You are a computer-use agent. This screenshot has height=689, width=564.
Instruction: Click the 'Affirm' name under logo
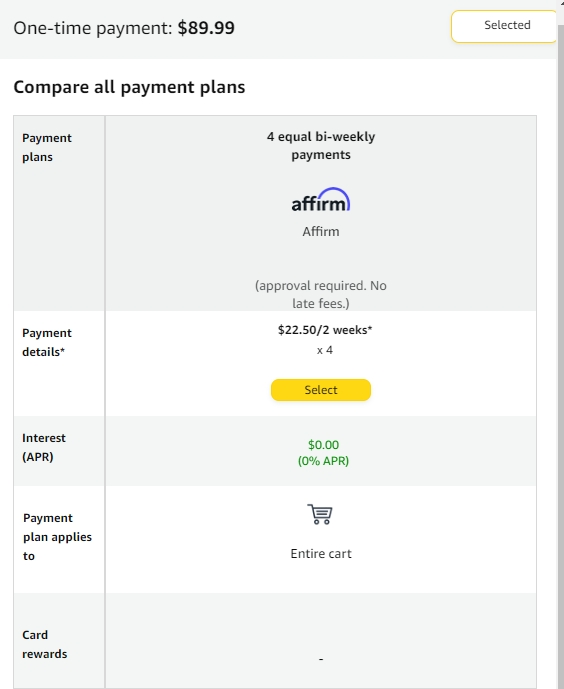pyautogui.click(x=321, y=232)
